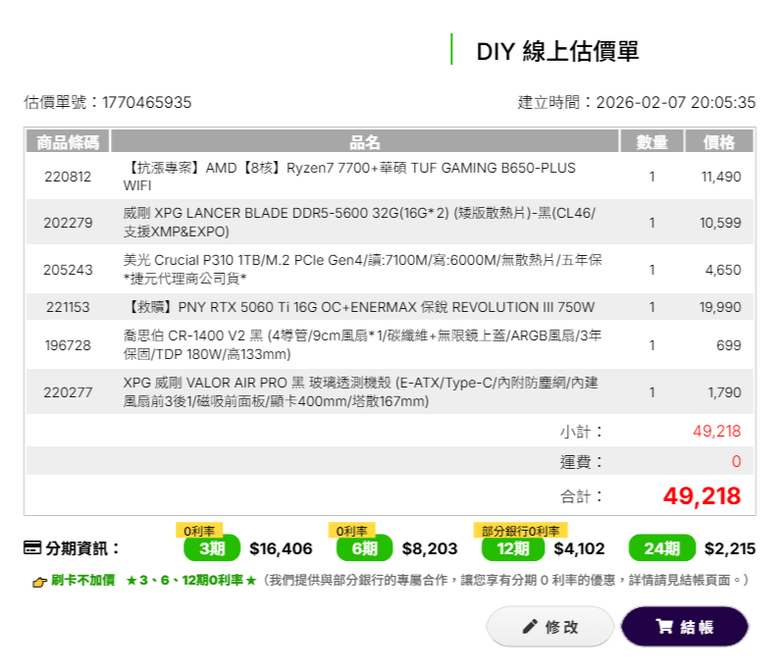Click the price 11,490

pos(721,177)
